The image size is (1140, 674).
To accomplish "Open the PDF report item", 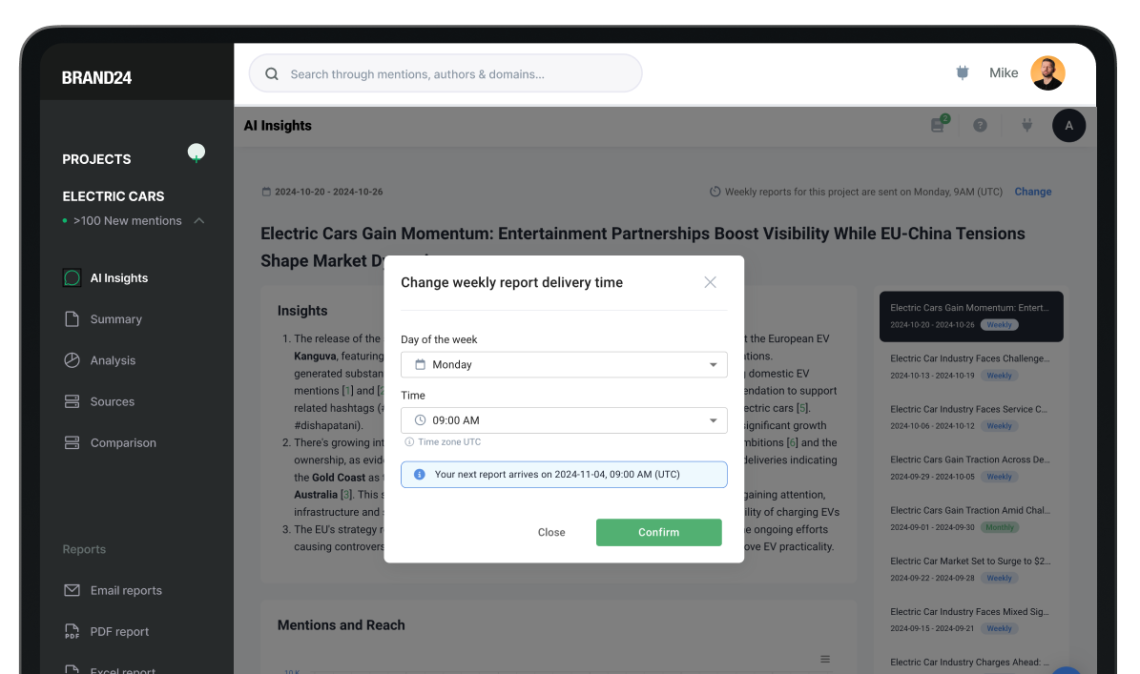I will coord(119,631).
